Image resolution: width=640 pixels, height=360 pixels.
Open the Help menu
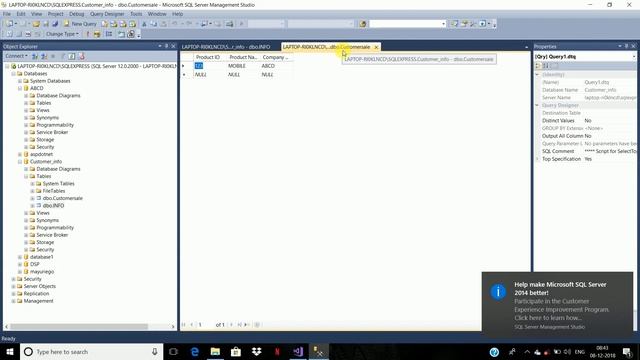point(178,14)
